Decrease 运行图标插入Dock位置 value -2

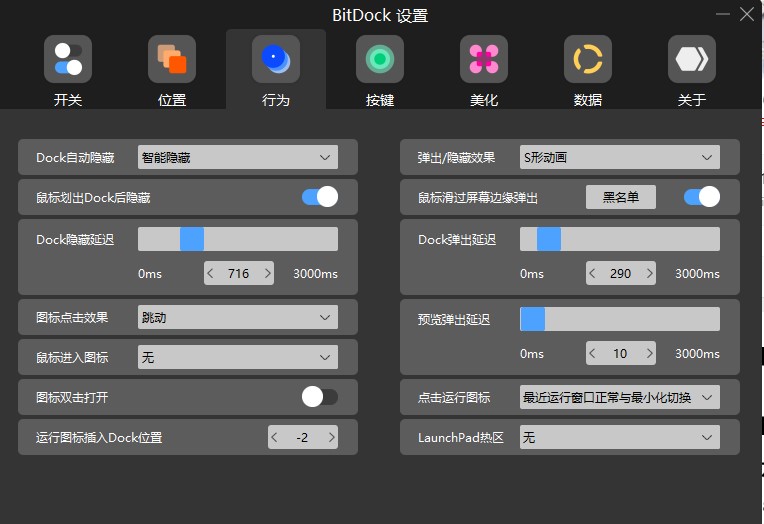(274, 437)
